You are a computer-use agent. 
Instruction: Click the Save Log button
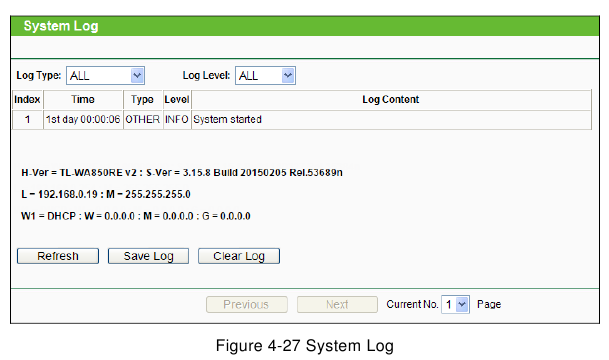point(148,256)
